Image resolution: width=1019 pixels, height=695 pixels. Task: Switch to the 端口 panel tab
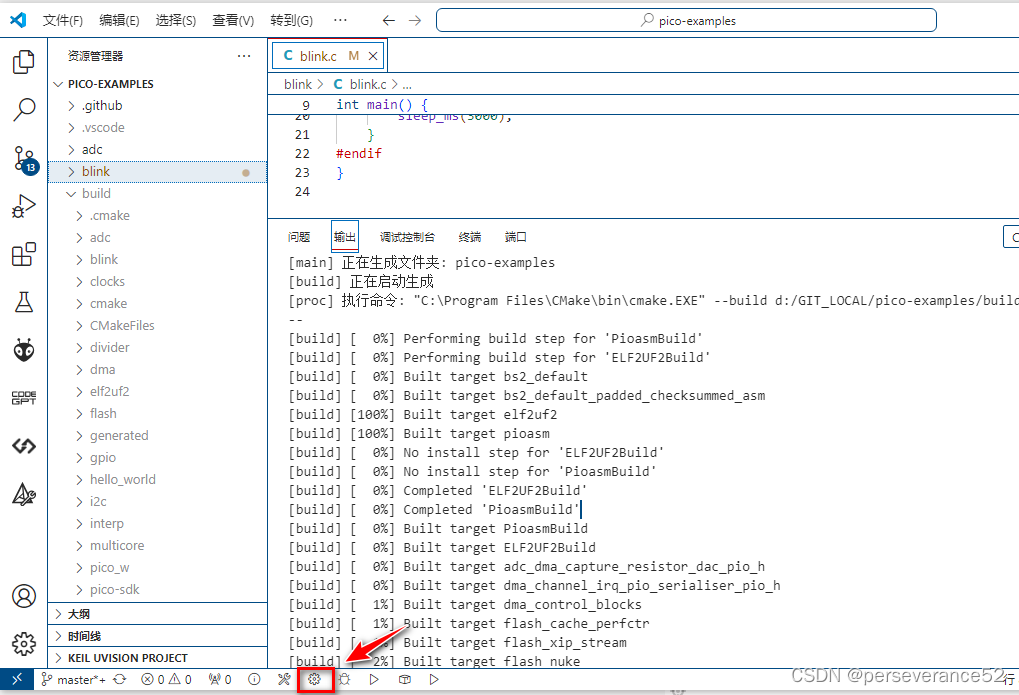[515, 237]
